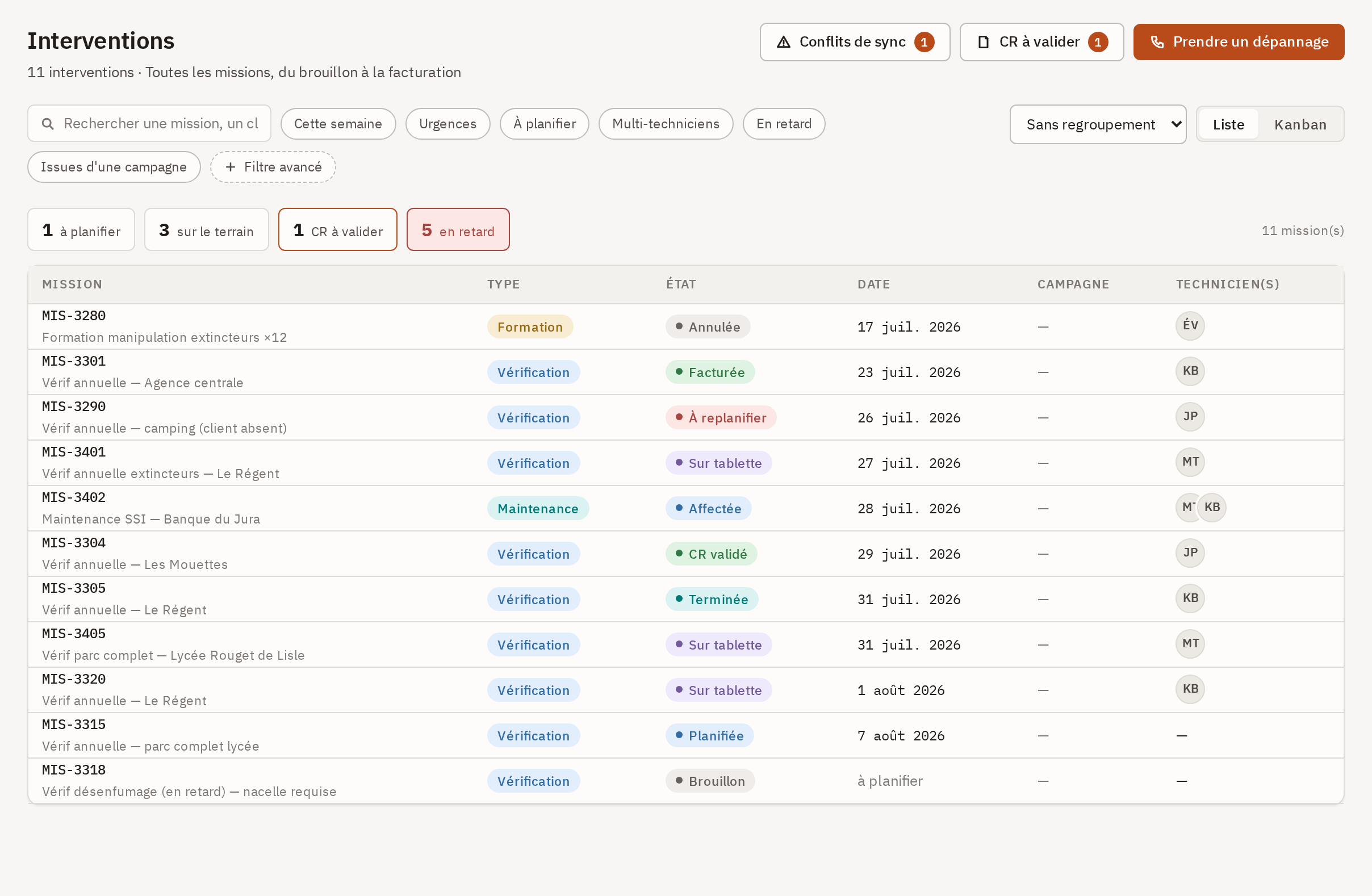Click 'Vérif parc complet — Lycée Rouget de Lisle'

pos(173,656)
